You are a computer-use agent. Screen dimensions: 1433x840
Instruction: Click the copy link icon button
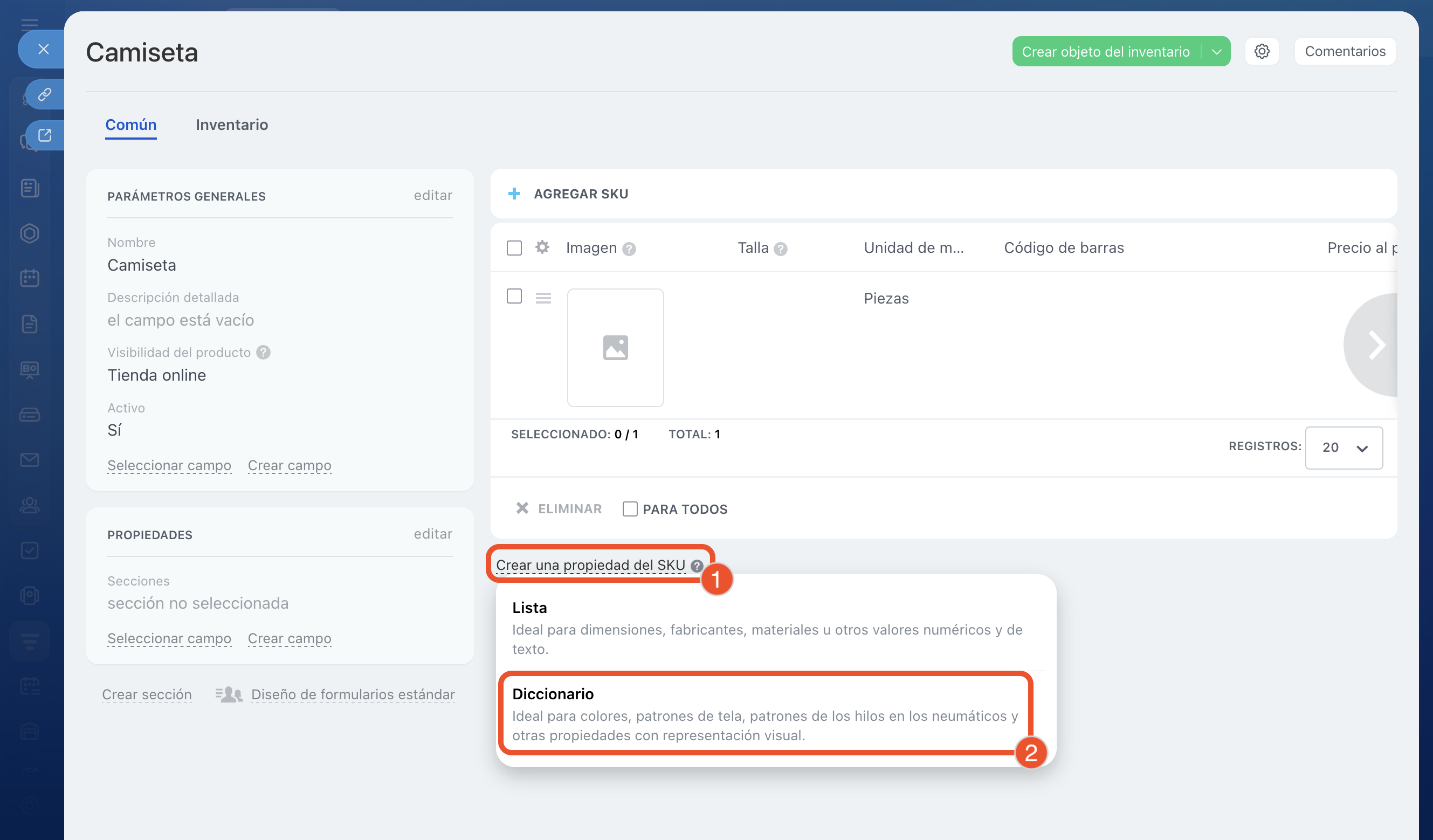pos(45,94)
